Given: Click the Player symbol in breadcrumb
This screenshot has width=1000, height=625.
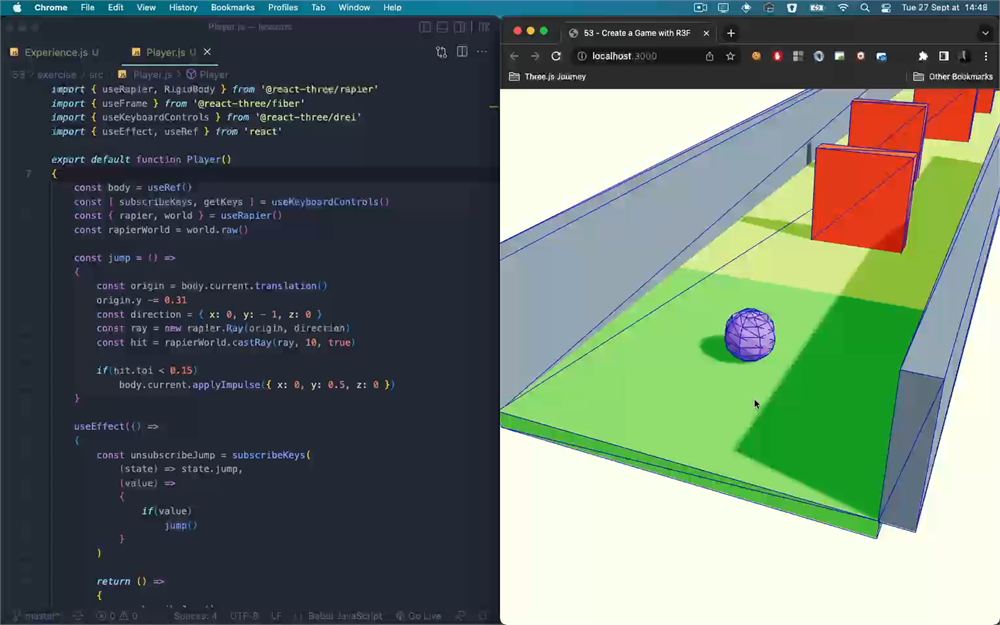Looking at the screenshot, I should [x=208, y=75].
